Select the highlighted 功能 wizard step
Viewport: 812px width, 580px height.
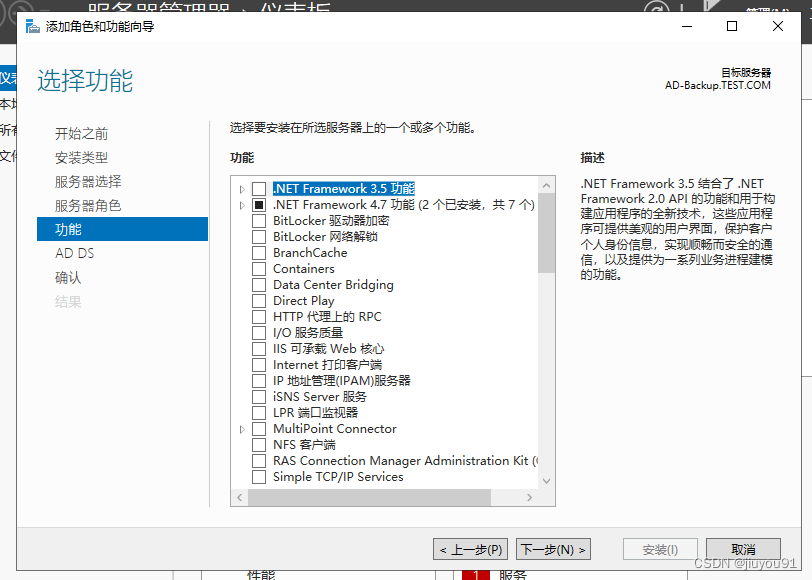point(122,229)
